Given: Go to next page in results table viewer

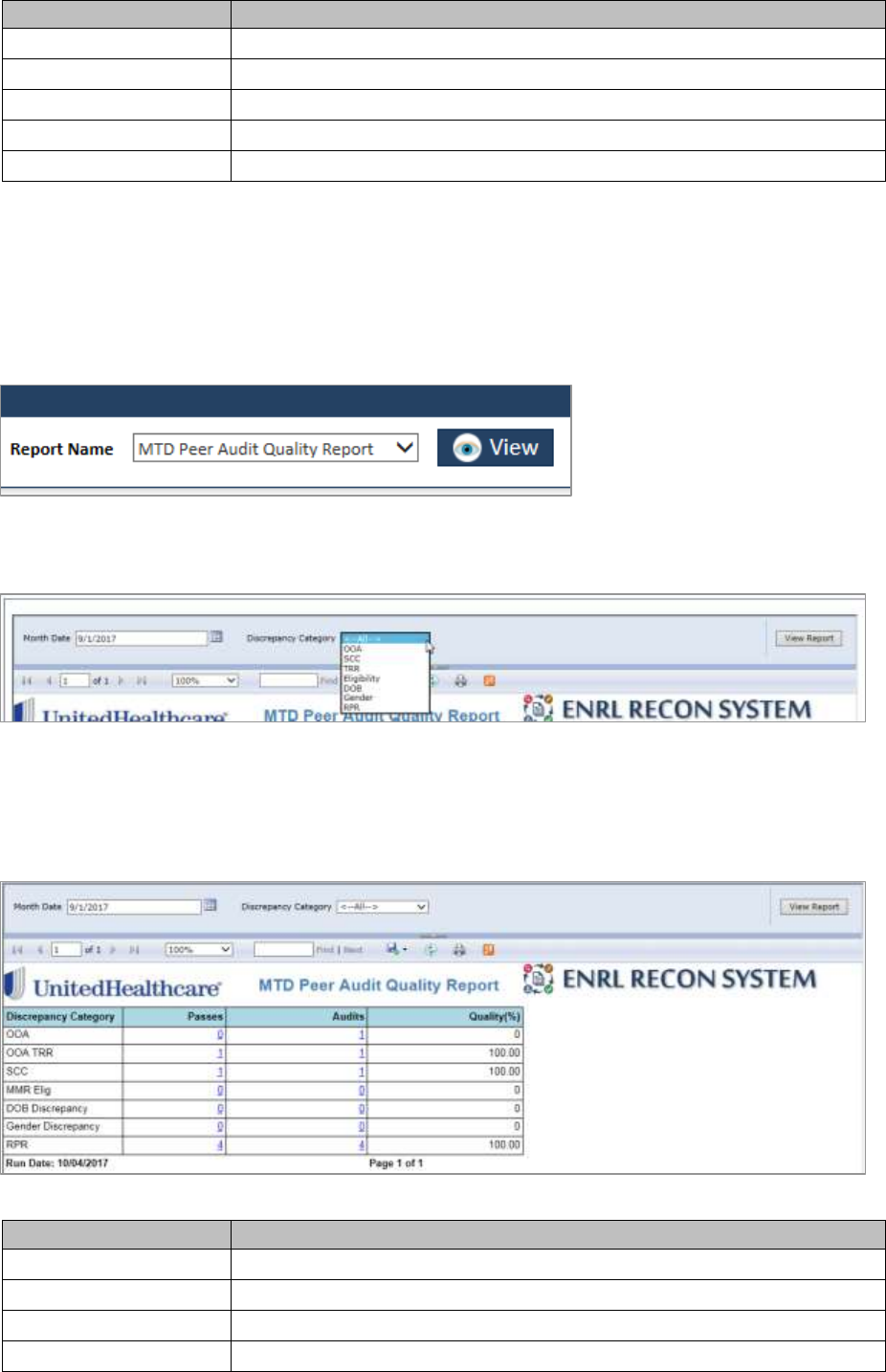Looking at the screenshot, I should click(x=114, y=949).
